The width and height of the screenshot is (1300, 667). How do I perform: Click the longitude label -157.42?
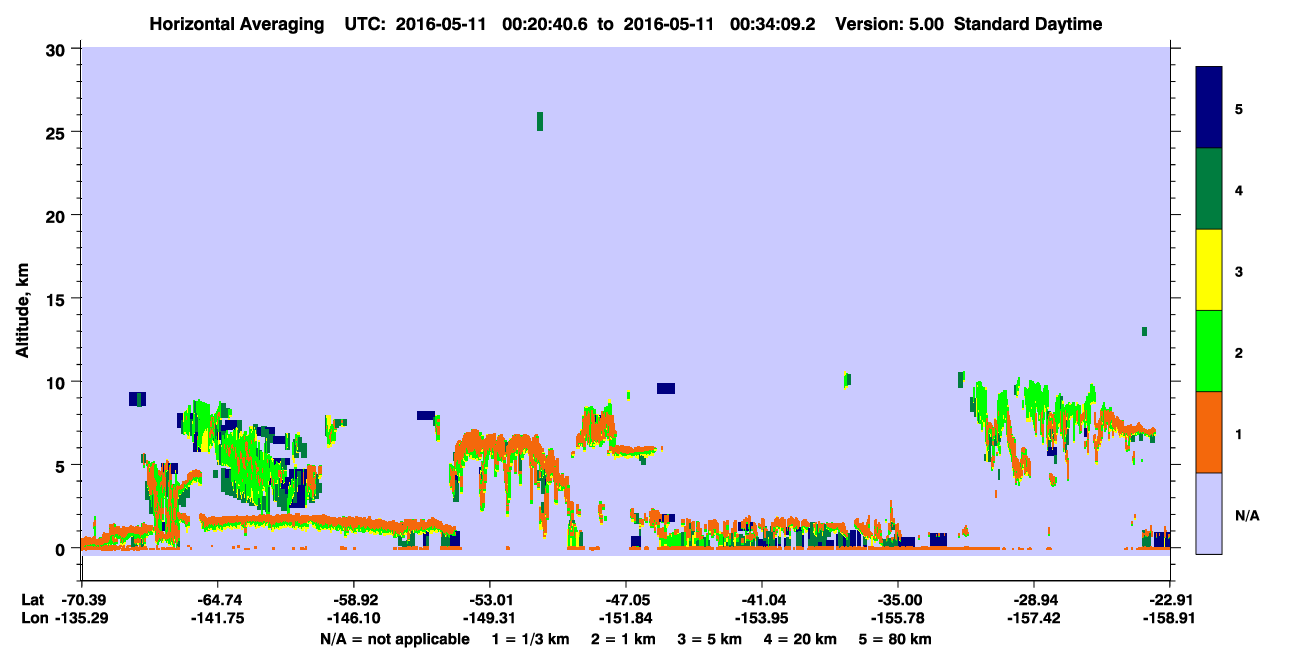pos(1033,619)
